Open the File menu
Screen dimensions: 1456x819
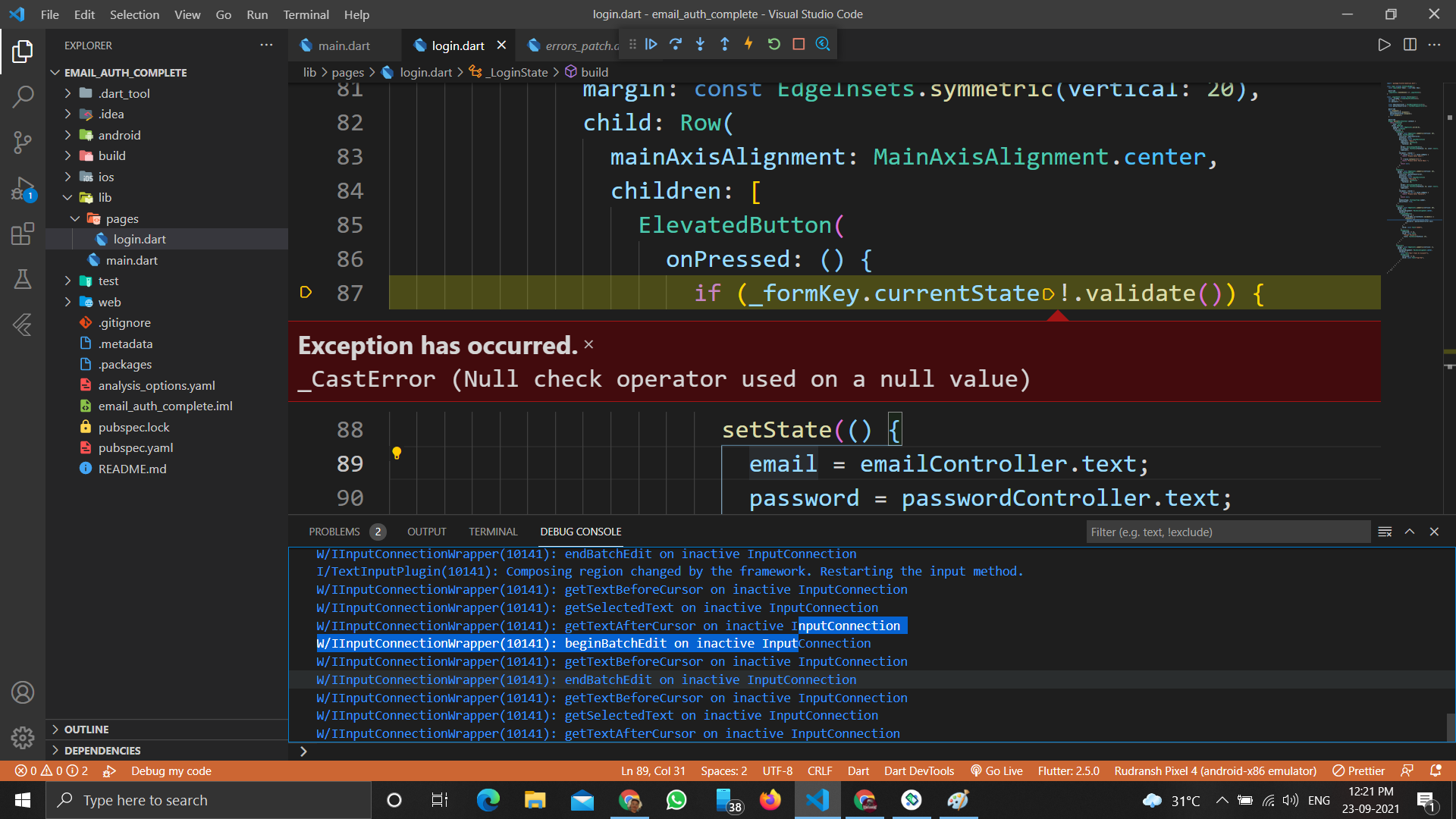coord(49,14)
